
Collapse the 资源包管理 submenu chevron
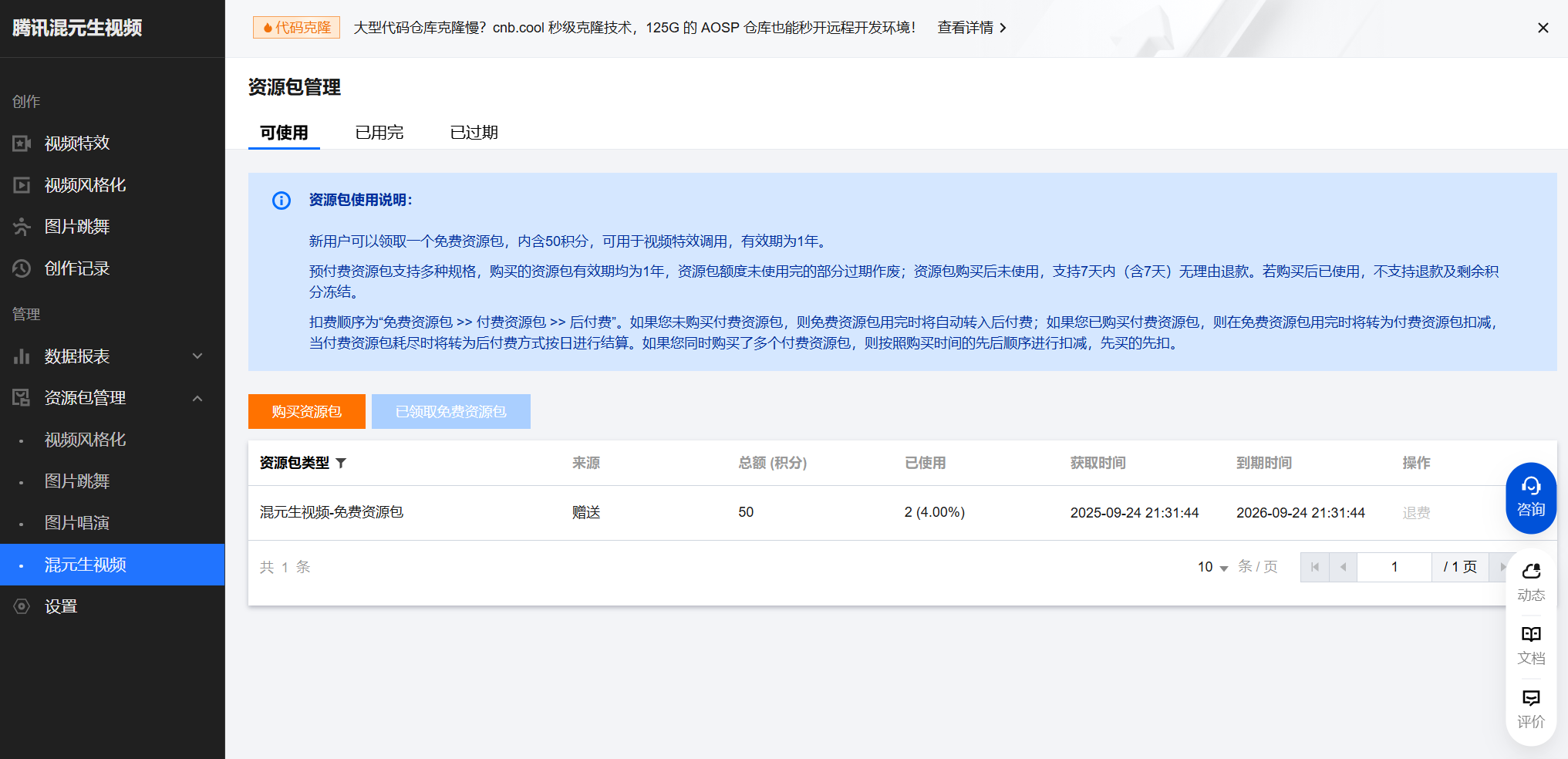point(197,398)
